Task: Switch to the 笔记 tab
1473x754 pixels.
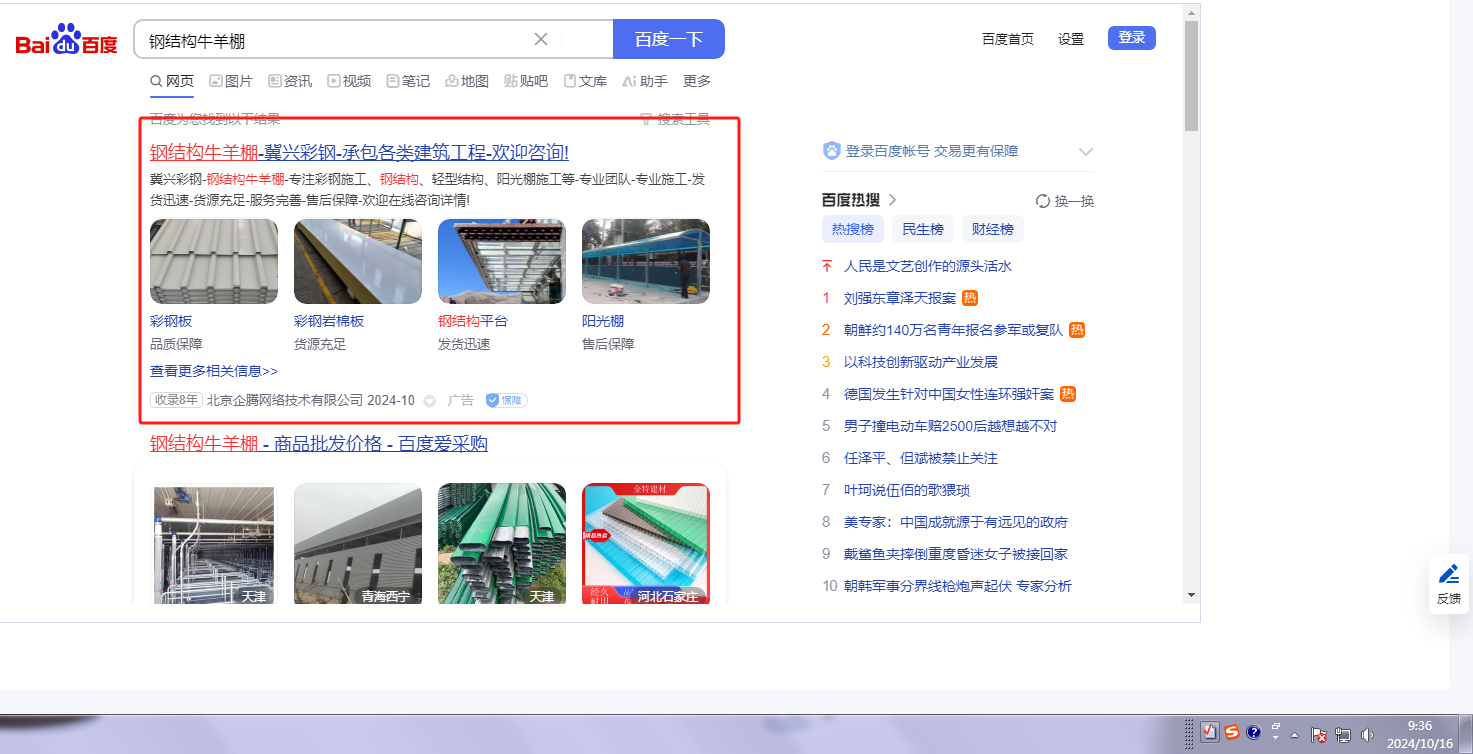Action: 408,81
